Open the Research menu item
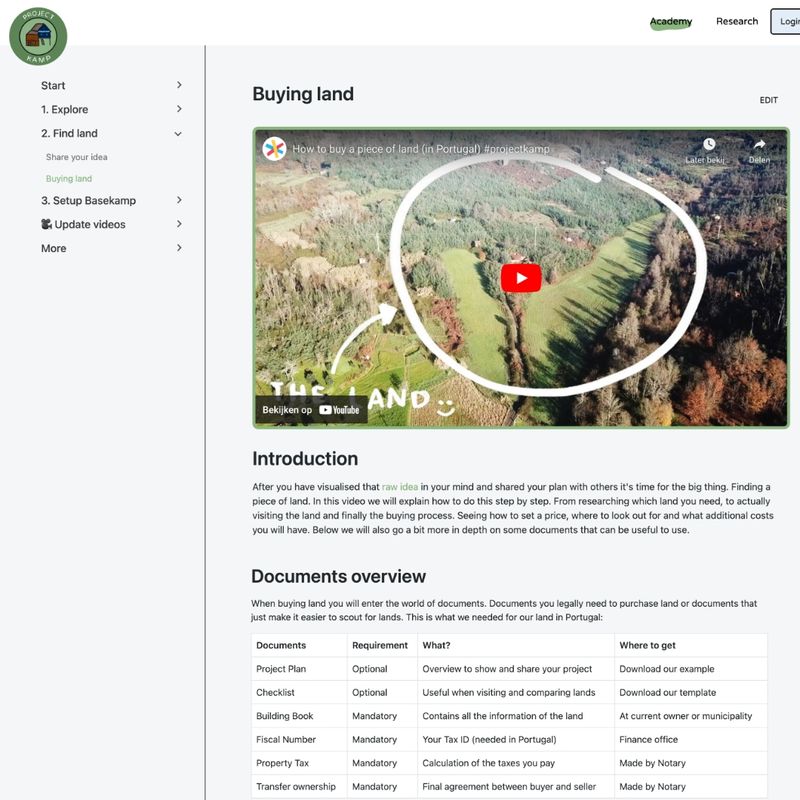 (x=737, y=22)
